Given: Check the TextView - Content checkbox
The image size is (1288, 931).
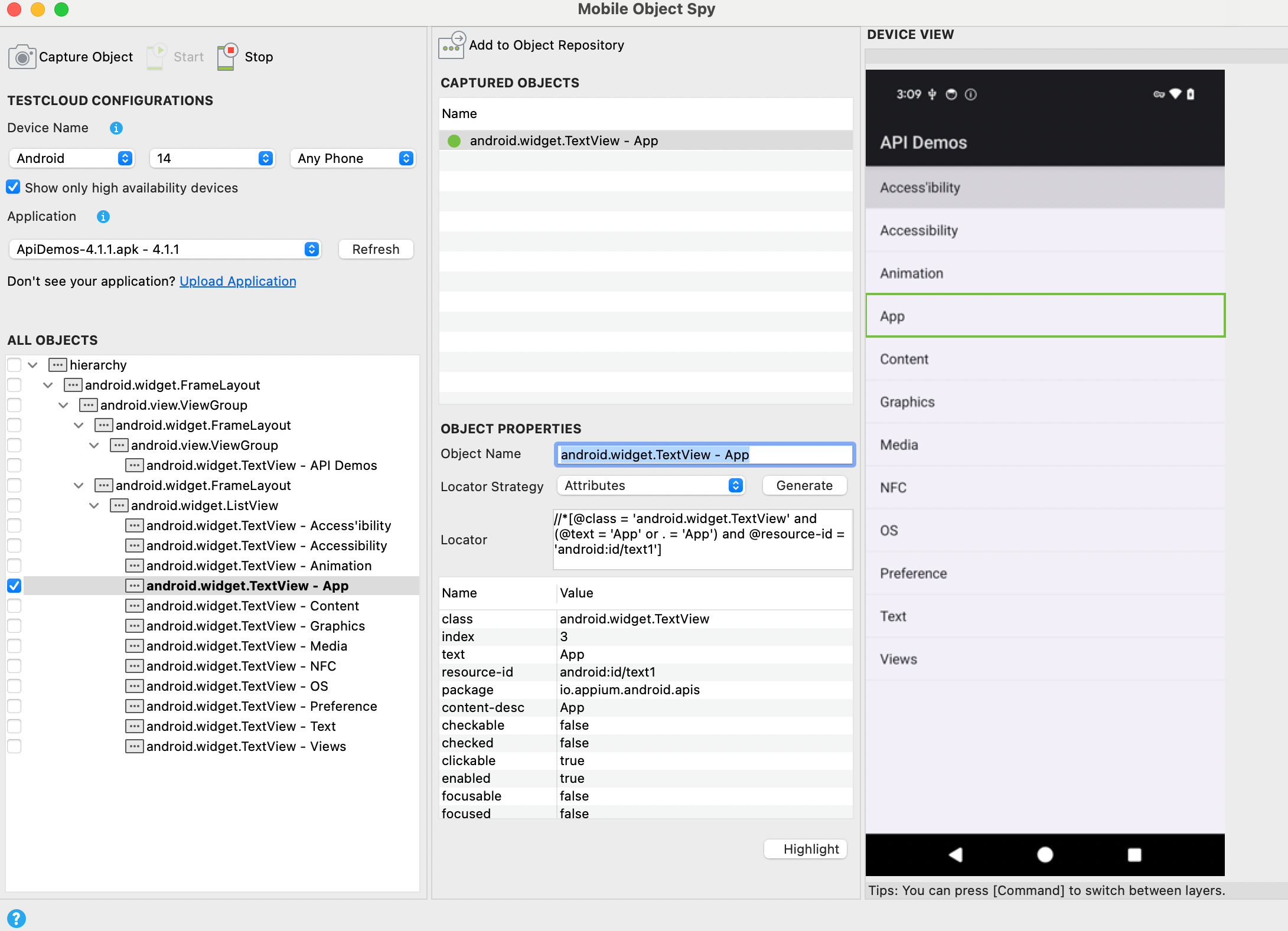Looking at the screenshot, I should (14, 606).
